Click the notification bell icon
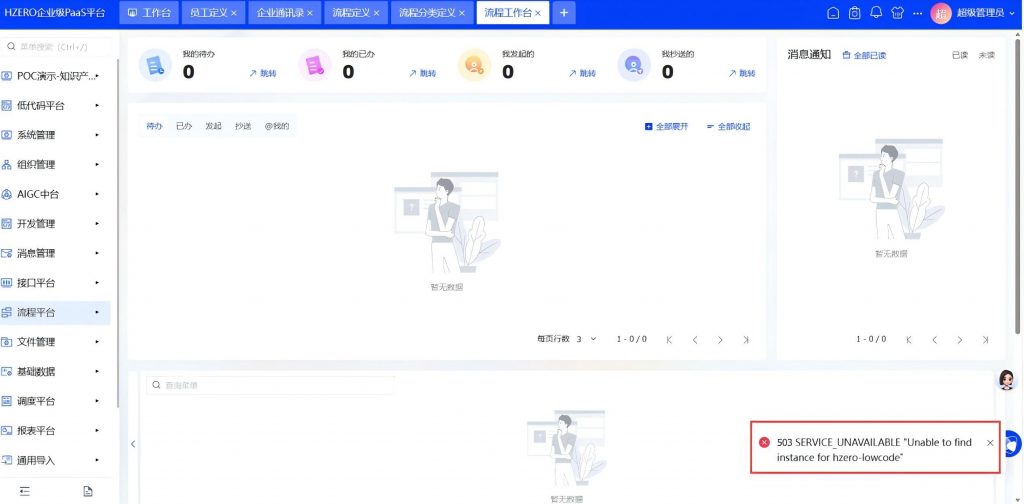The width and height of the screenshot is (1024, 504). click(876, 13)
